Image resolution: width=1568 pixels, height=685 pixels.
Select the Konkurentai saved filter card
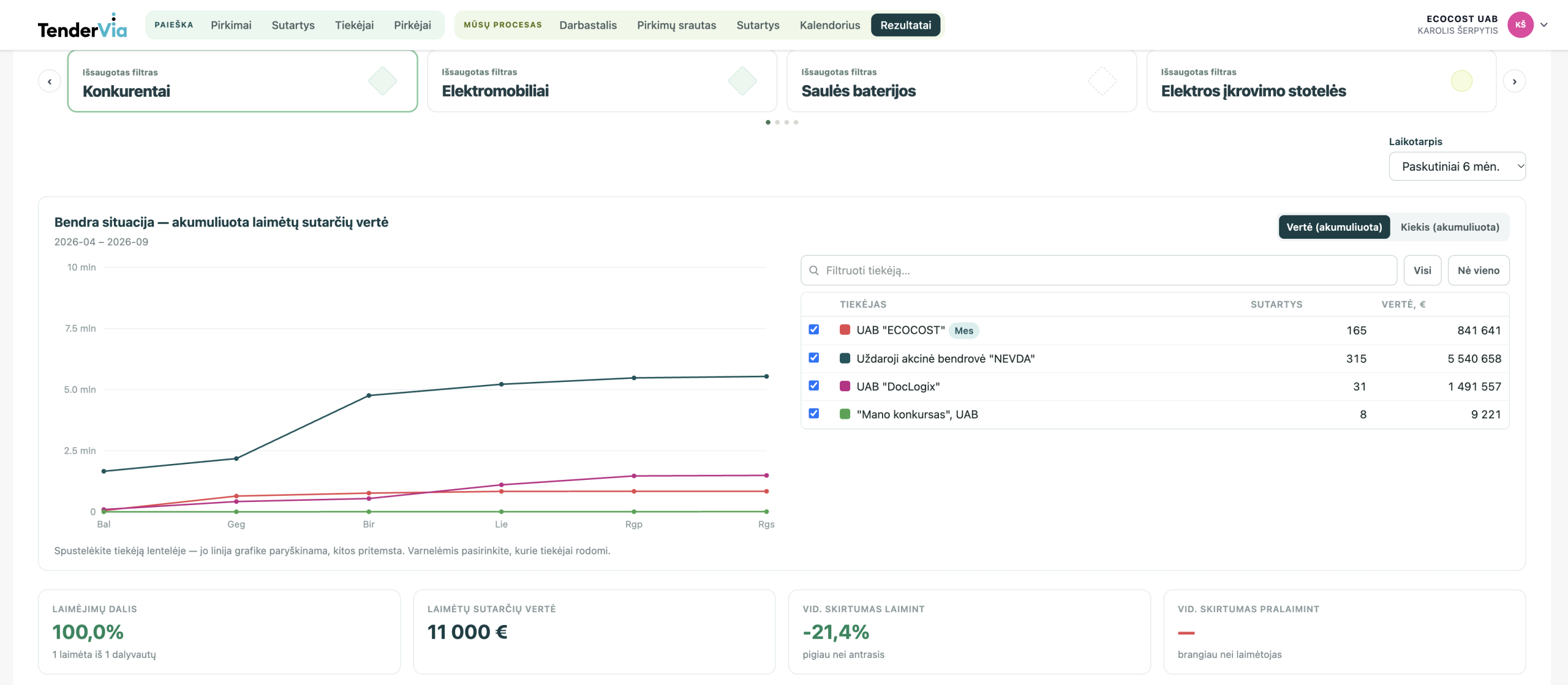(243, 81)
